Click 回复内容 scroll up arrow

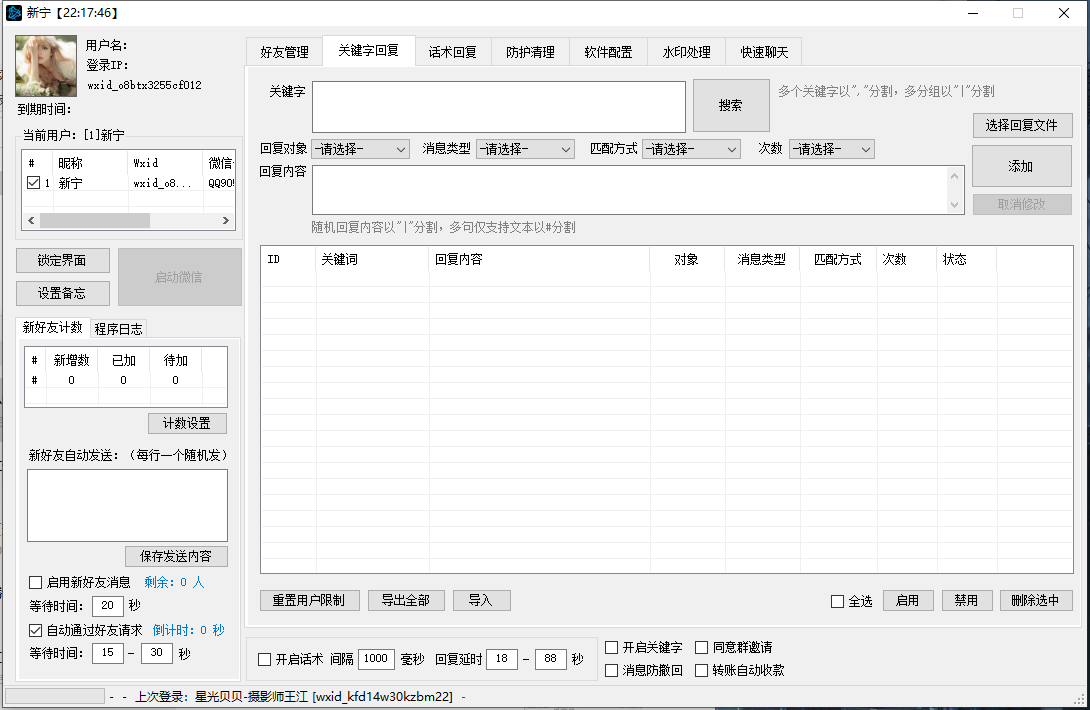(954, 176)
